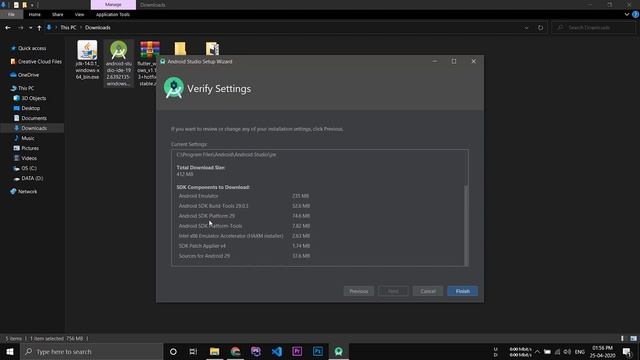The width and height of the screenshot is (640, 360).
Task: Select Intel x86 Emulator Accelerator row
Action: click(244, 236)
